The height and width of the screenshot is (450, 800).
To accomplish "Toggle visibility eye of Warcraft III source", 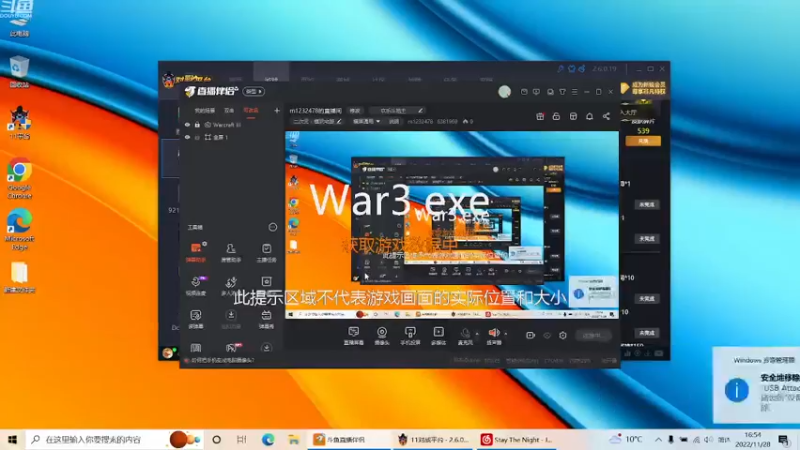I will [x=187, y=124].
